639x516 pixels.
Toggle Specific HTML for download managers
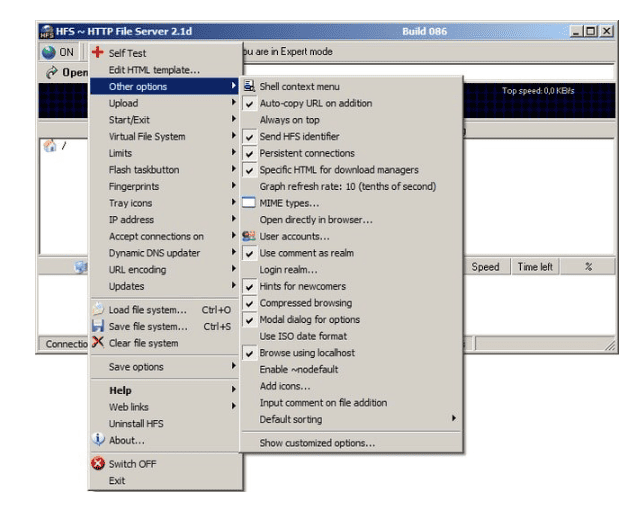tap(352, 170)
